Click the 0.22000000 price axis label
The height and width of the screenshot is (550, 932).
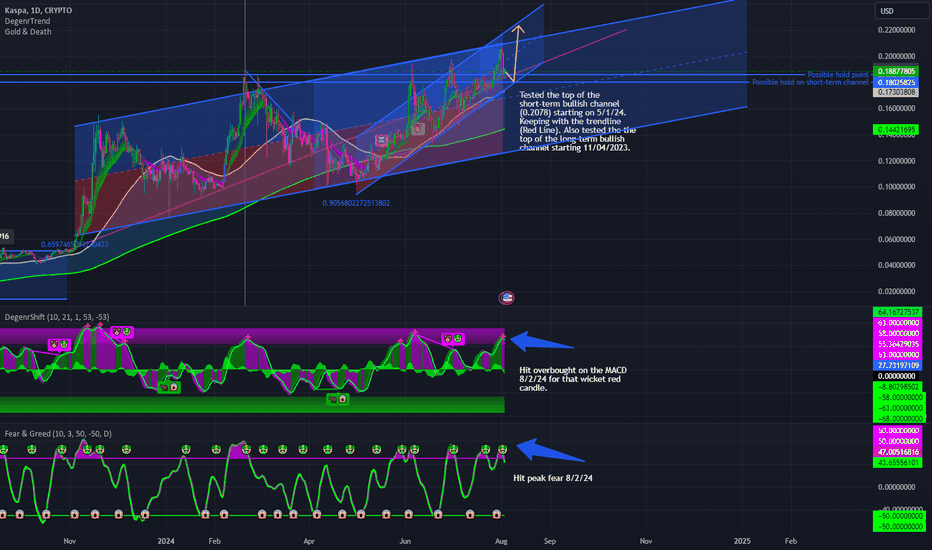coord(896,30)
